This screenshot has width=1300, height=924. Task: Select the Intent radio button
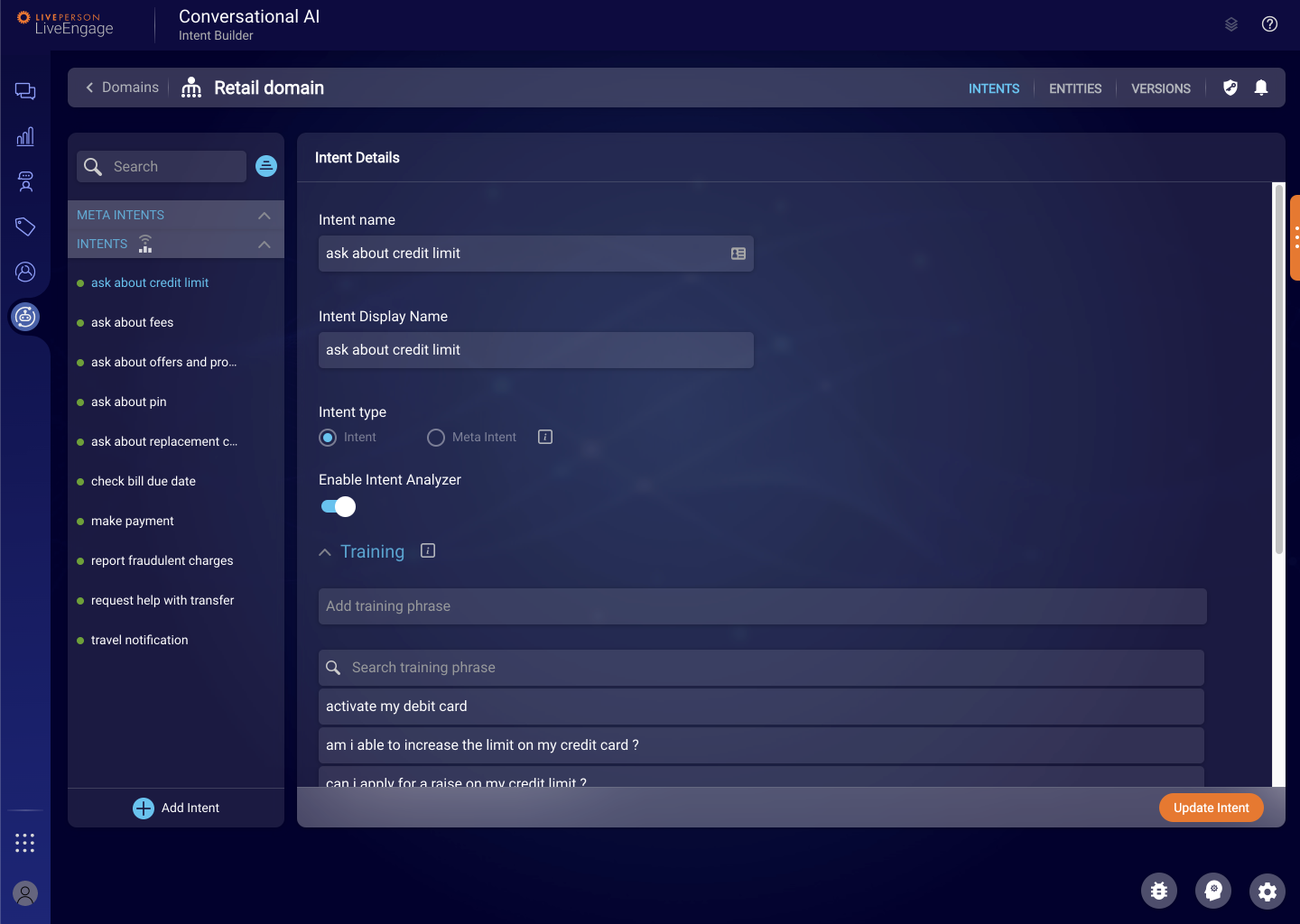[x=328, y=438]
